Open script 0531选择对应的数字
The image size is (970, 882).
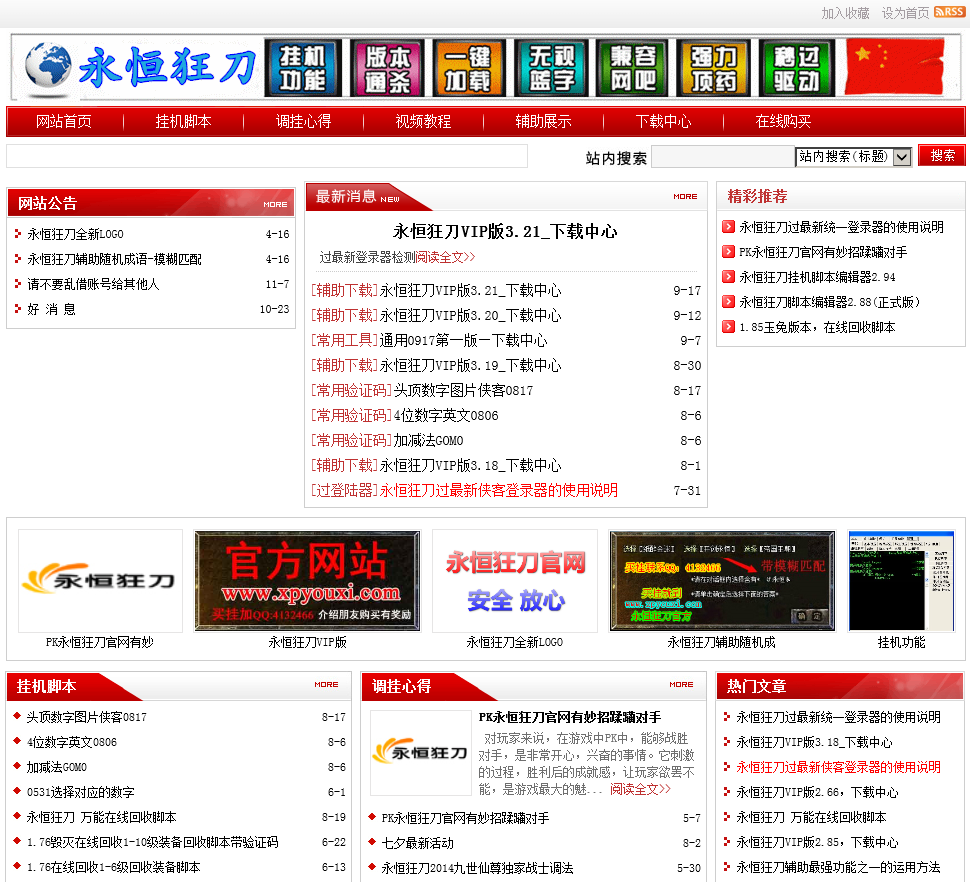pyautogui.click(x=80, y=792)
